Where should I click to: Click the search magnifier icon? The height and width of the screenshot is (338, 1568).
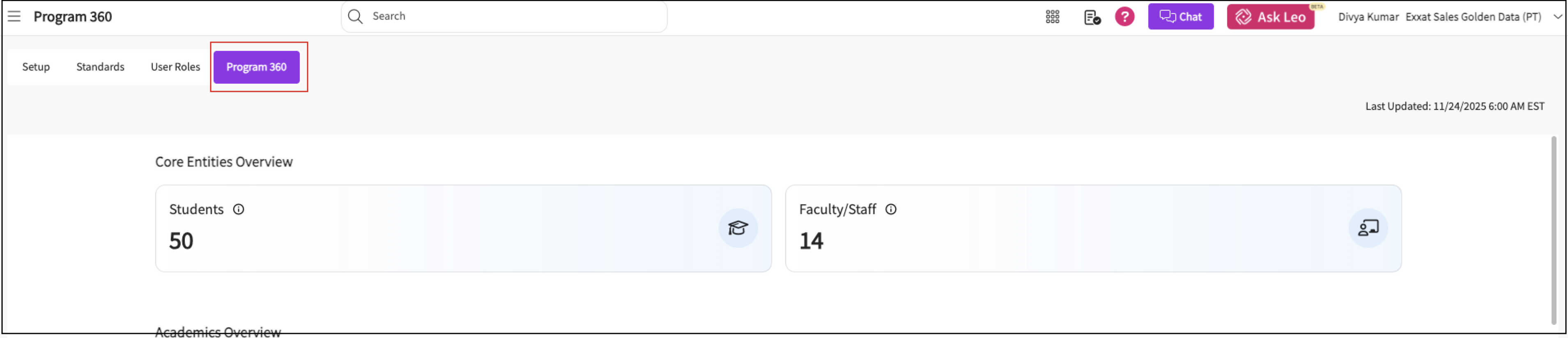(x=355, y=16)
